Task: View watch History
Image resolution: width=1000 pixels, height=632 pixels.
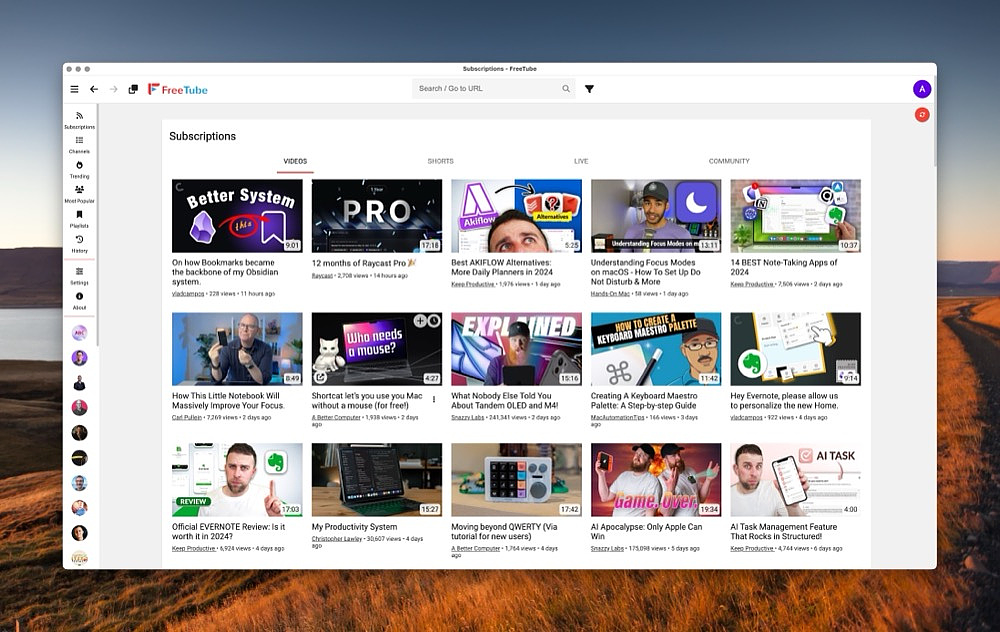Action: 79,243
